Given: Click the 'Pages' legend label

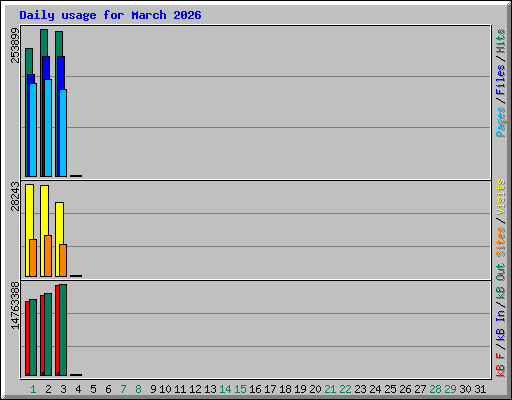Looking at the screenshot, I should [x=500, y=122].
